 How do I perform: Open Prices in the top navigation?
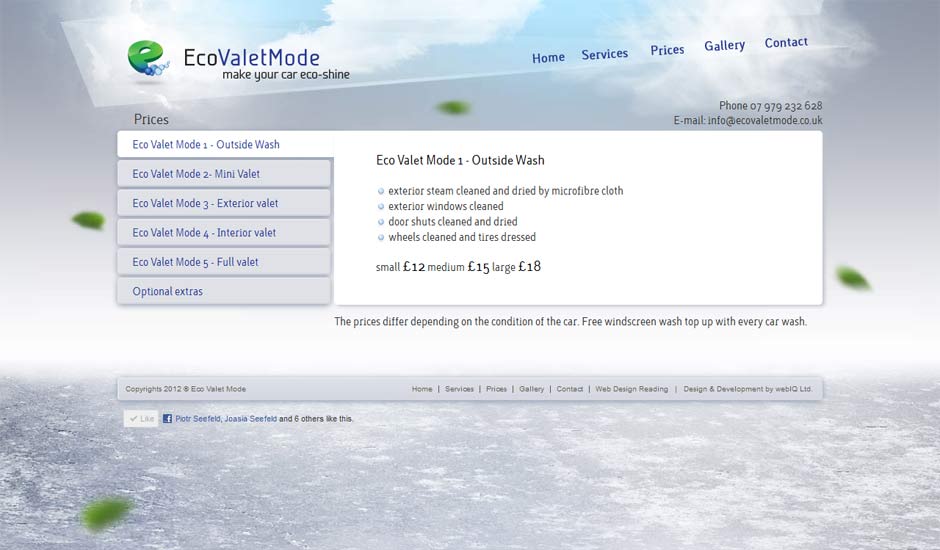click(x=667, y=50)
